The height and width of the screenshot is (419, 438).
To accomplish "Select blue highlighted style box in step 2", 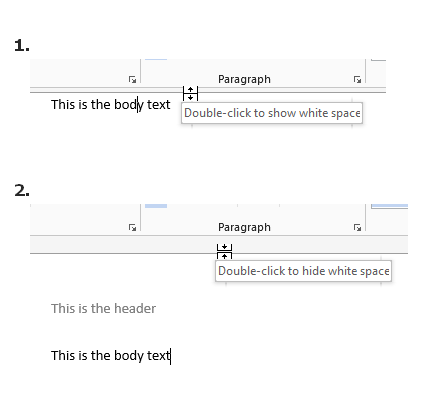I will [390, 206].
